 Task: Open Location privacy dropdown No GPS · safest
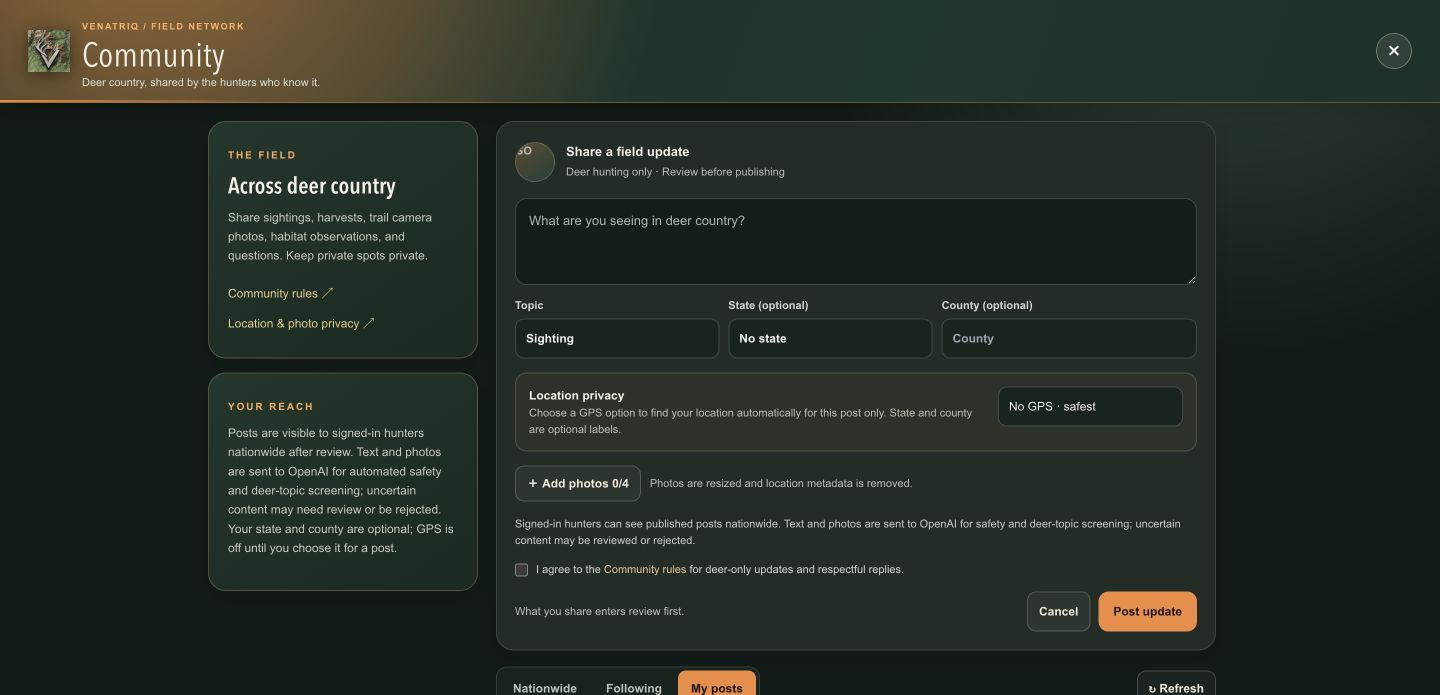pyautogui.click(x=1090, y=406)
